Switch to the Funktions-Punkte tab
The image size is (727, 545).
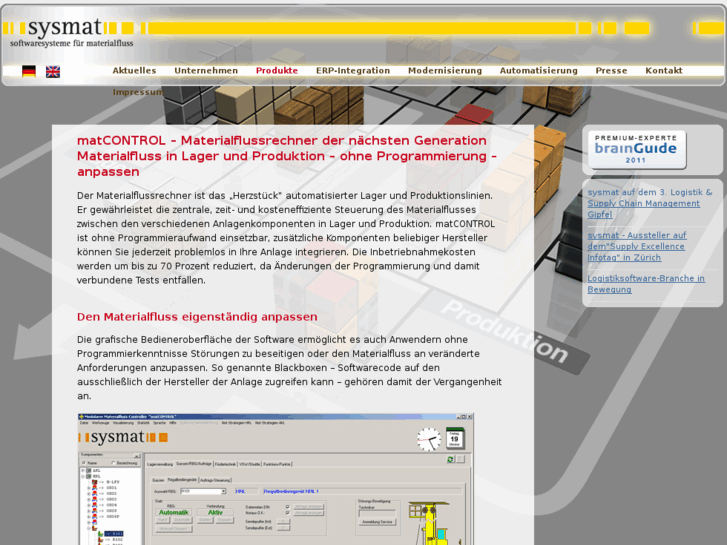[277, 464]
